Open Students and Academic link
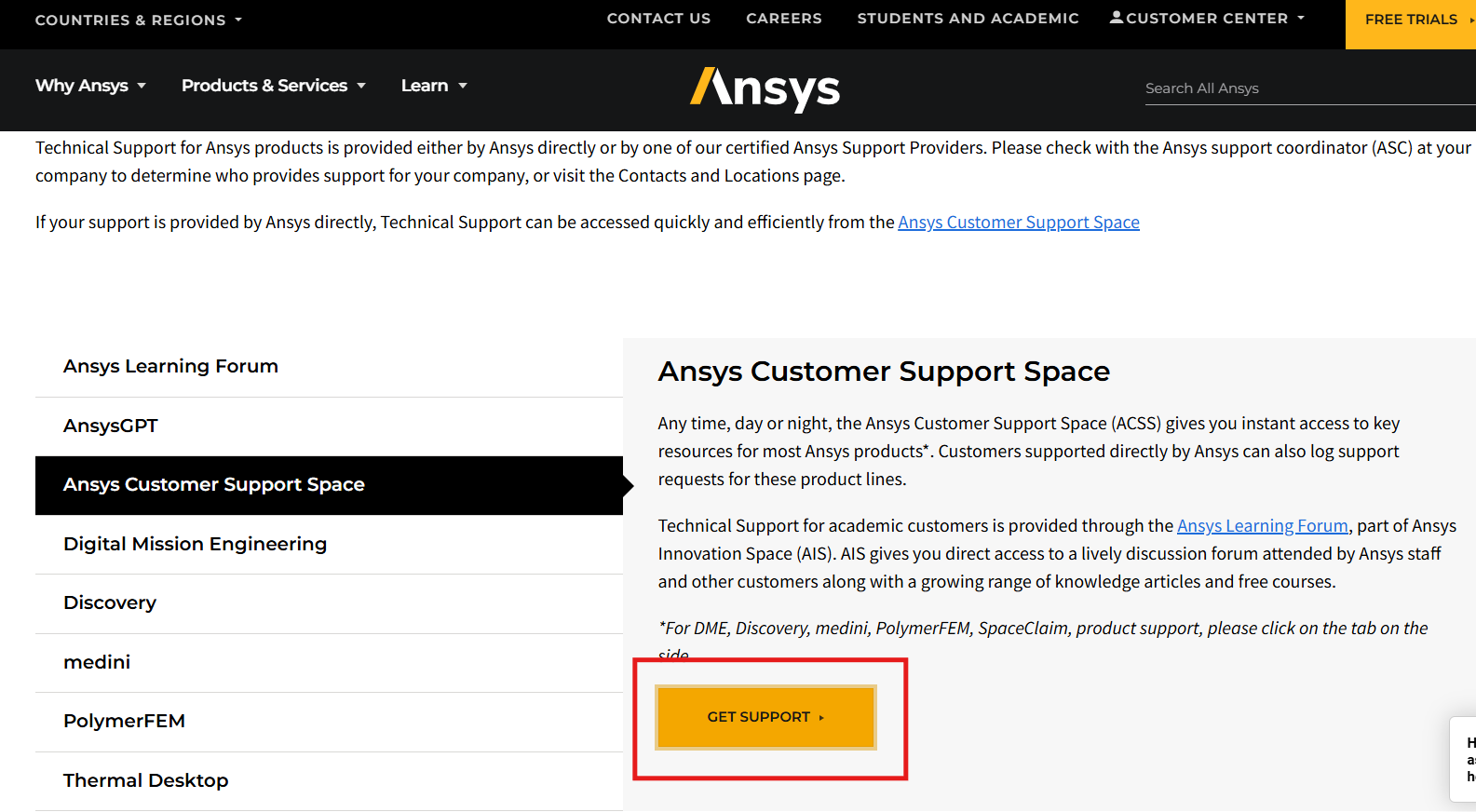The width and height of the screenshot is (1476, 812). click(968, 19)
